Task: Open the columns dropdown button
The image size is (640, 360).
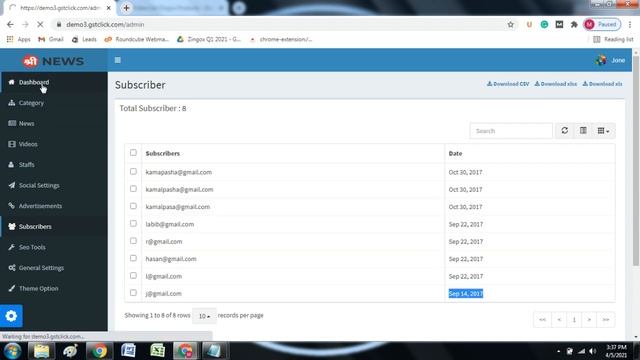Action: click(603, 131)
